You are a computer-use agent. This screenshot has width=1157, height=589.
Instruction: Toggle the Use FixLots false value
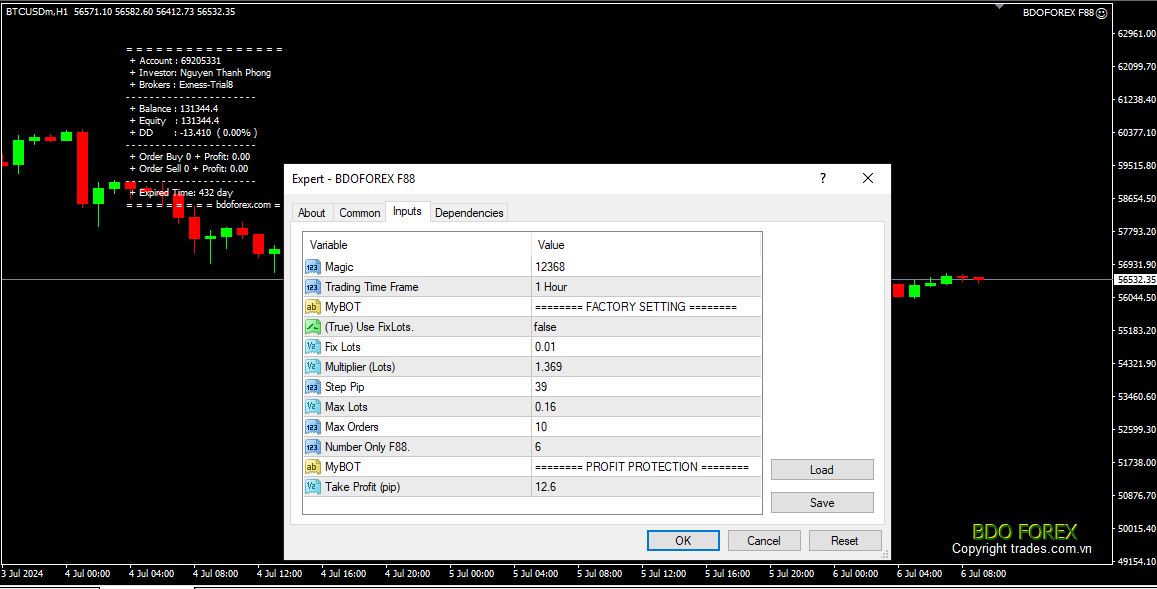coord(645,327)
